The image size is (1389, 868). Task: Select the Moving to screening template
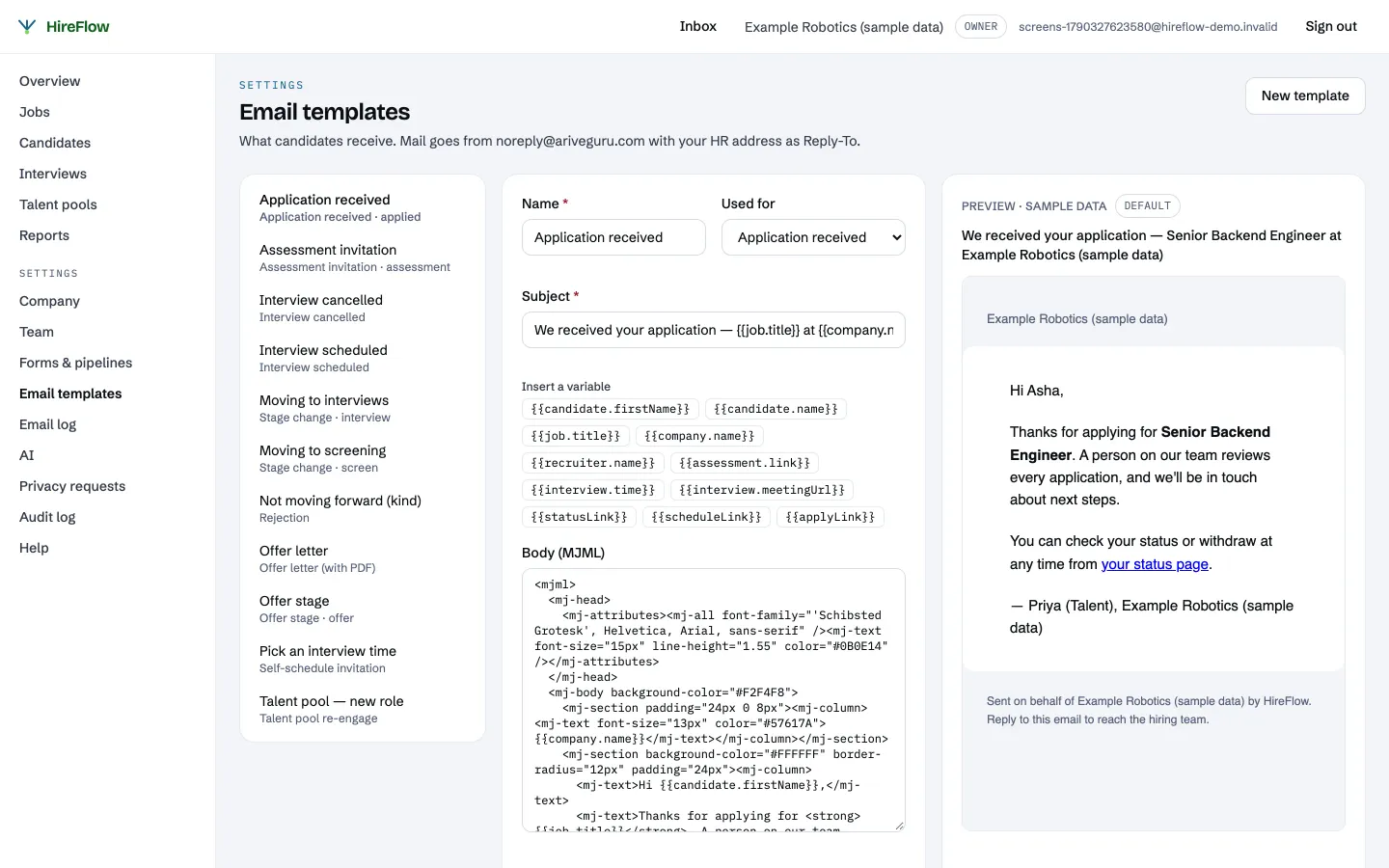pos(363,458)
